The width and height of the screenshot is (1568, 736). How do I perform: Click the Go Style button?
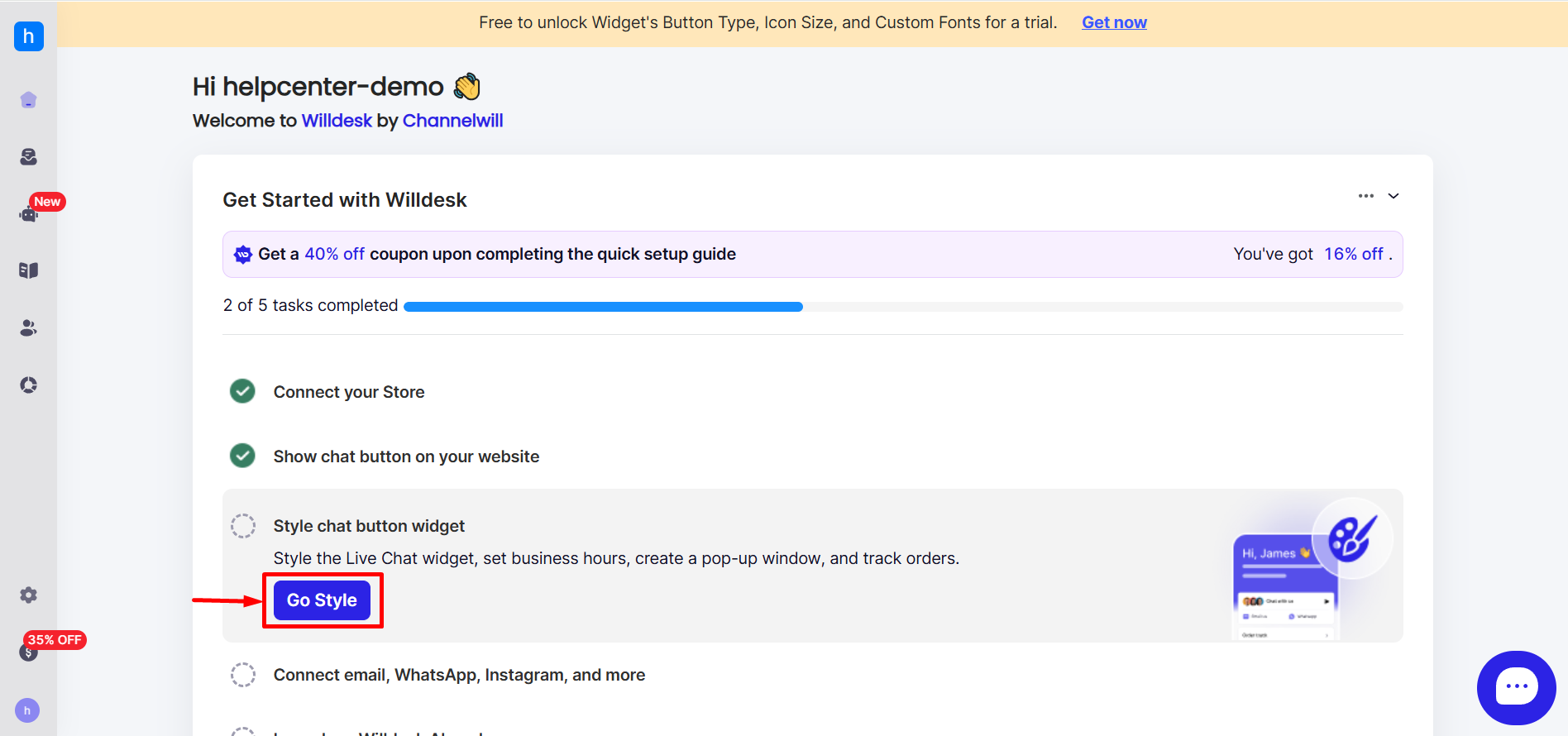[323, 600]
